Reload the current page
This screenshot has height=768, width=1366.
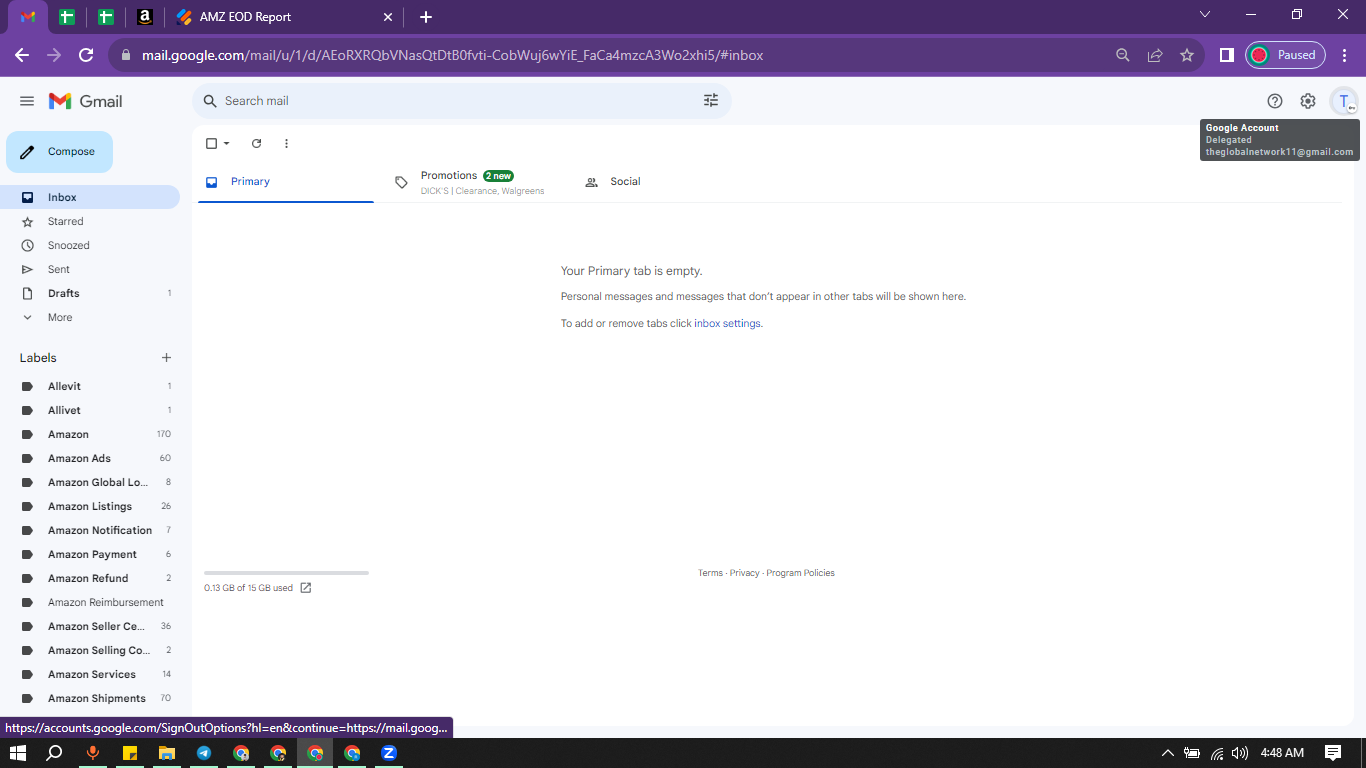[86, 55]
